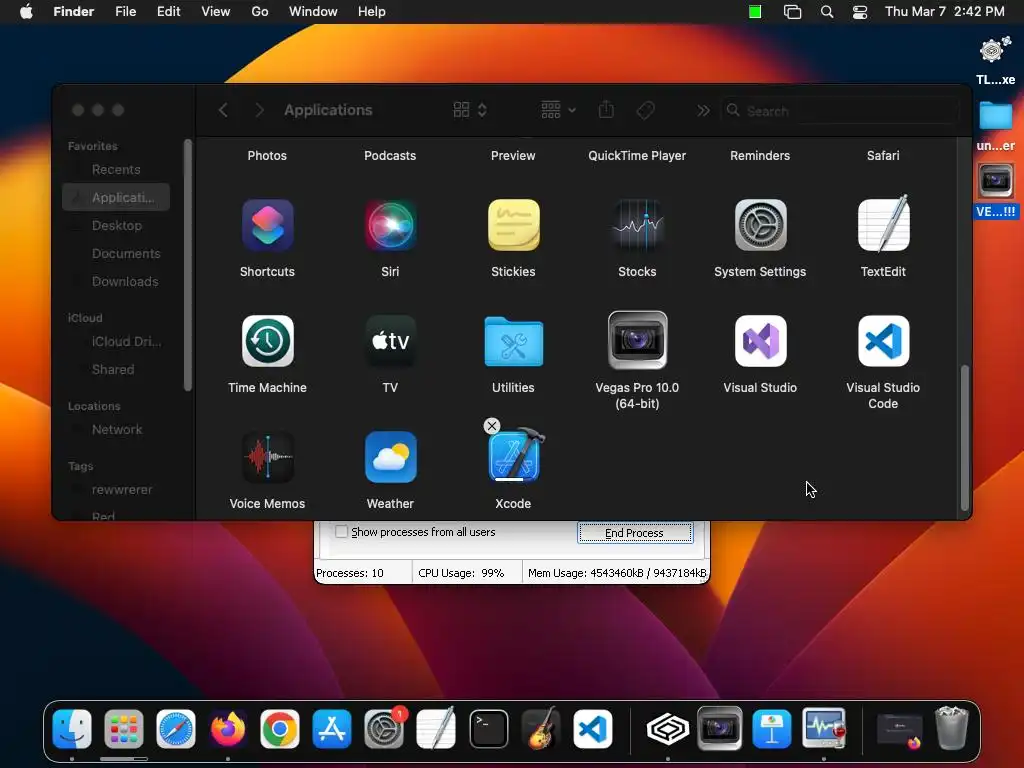Open Launchpad from the Dock

(123, 729)
